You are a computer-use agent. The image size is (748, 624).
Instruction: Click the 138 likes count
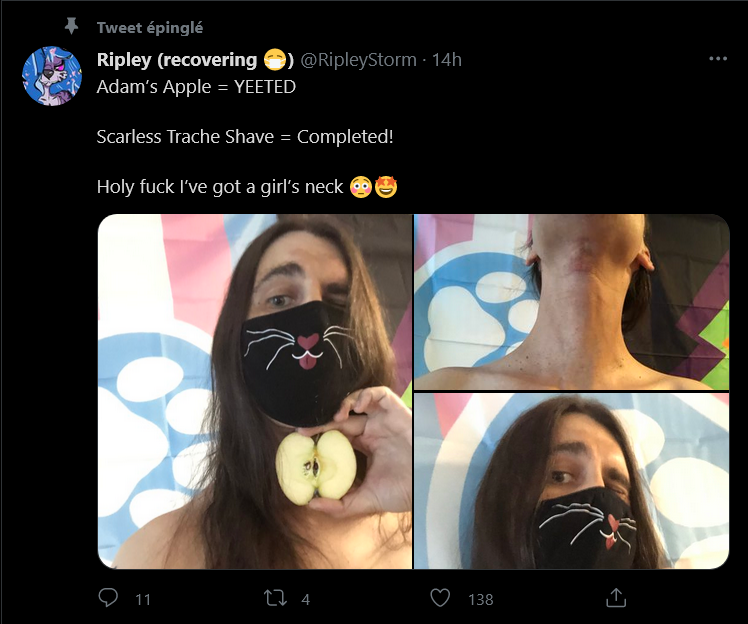480,600
